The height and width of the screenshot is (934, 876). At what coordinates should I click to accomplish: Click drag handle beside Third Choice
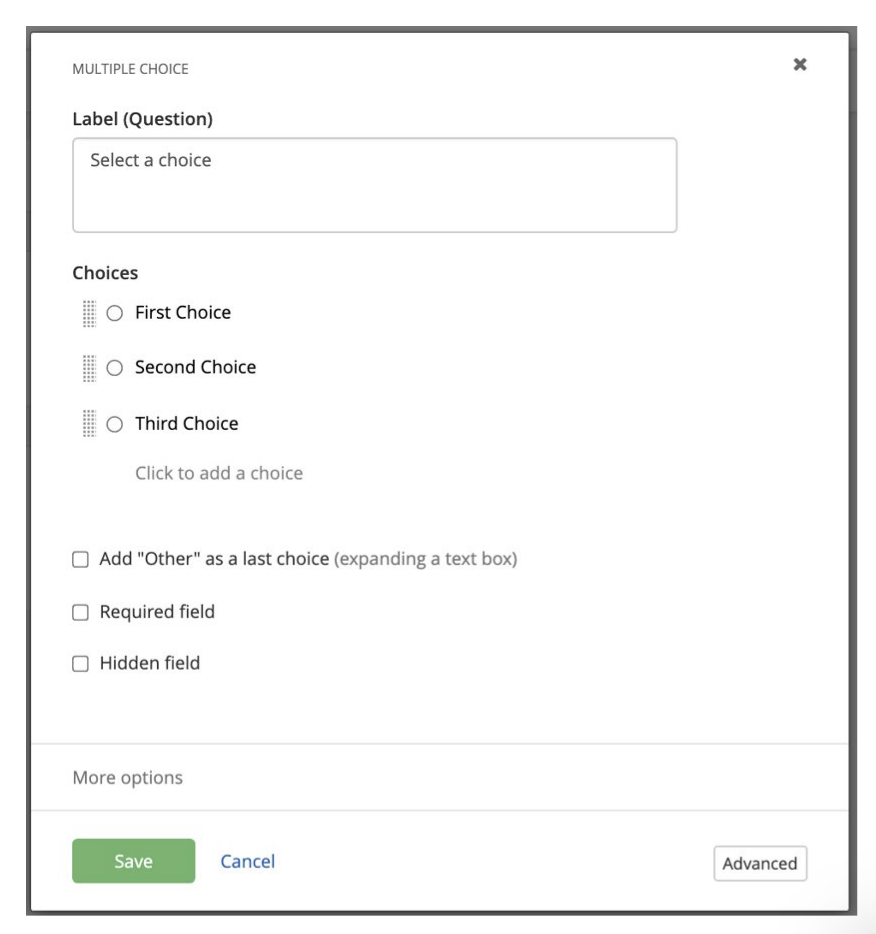[x=89, y=424]
